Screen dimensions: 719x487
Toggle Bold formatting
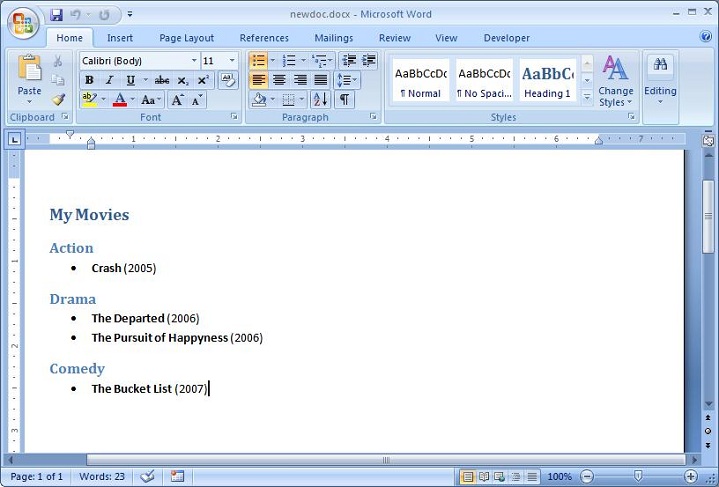(x=89, y=80)
